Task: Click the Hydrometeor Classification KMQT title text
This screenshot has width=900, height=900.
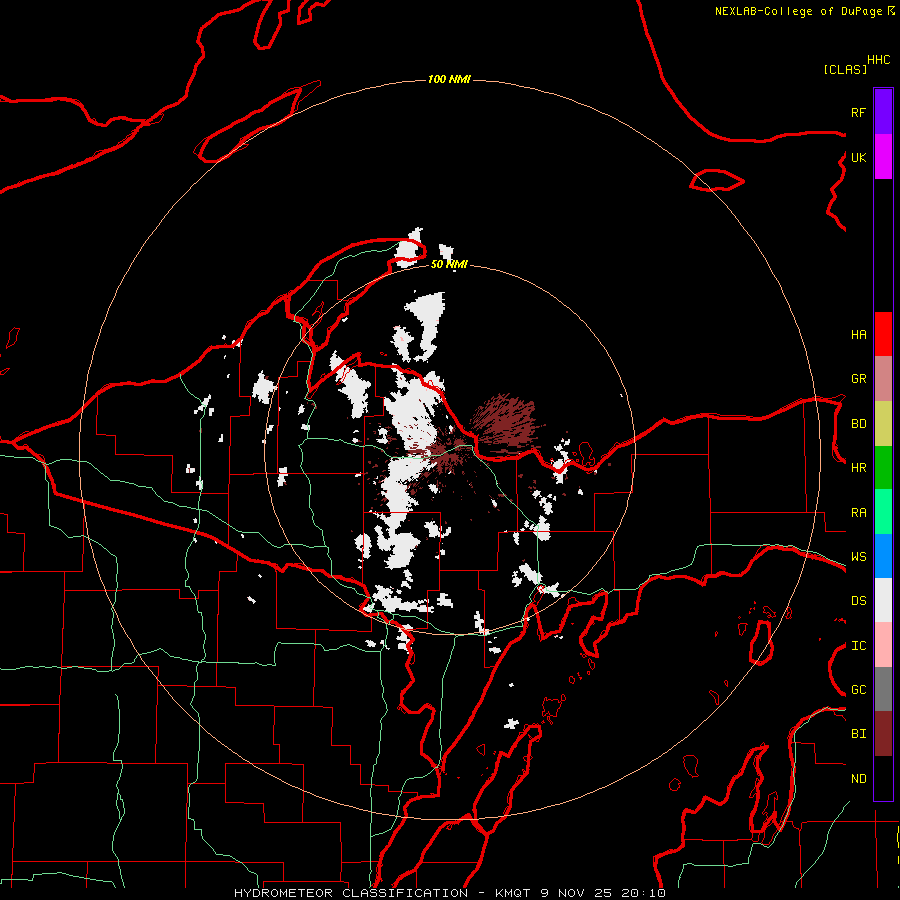Action: click(449, 893)
